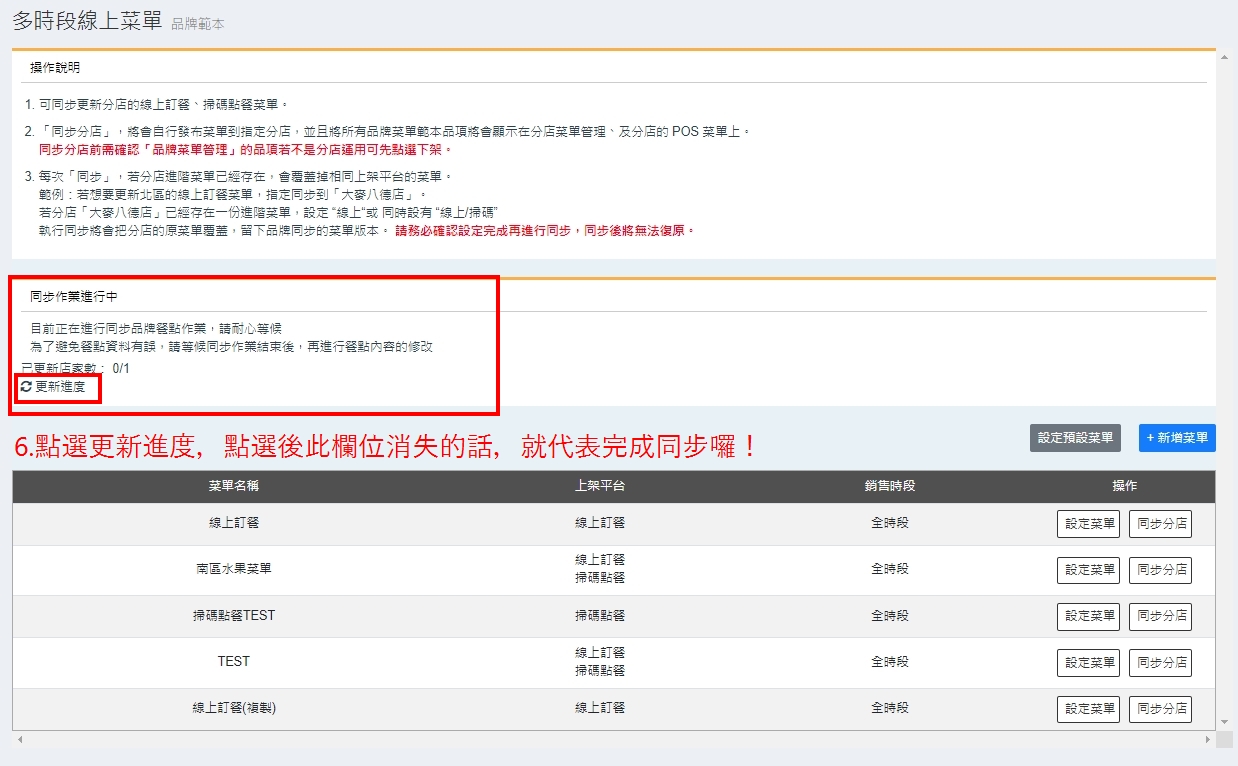Click the vertical scrollbar down arrow
Viewport: 1238px width, 766px height.
point(1224,721)
